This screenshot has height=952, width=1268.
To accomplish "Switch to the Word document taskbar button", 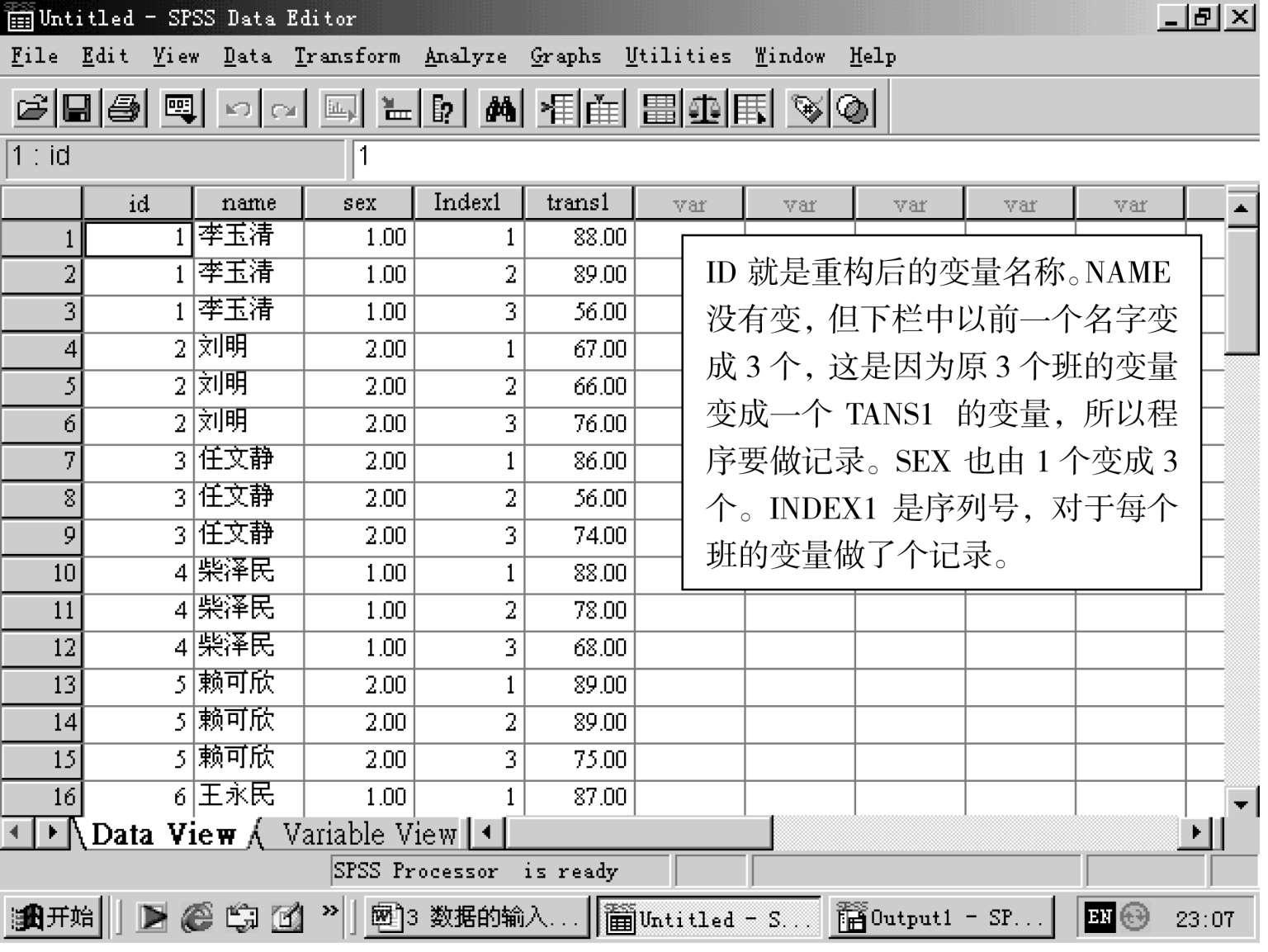I will click(476, 917).
